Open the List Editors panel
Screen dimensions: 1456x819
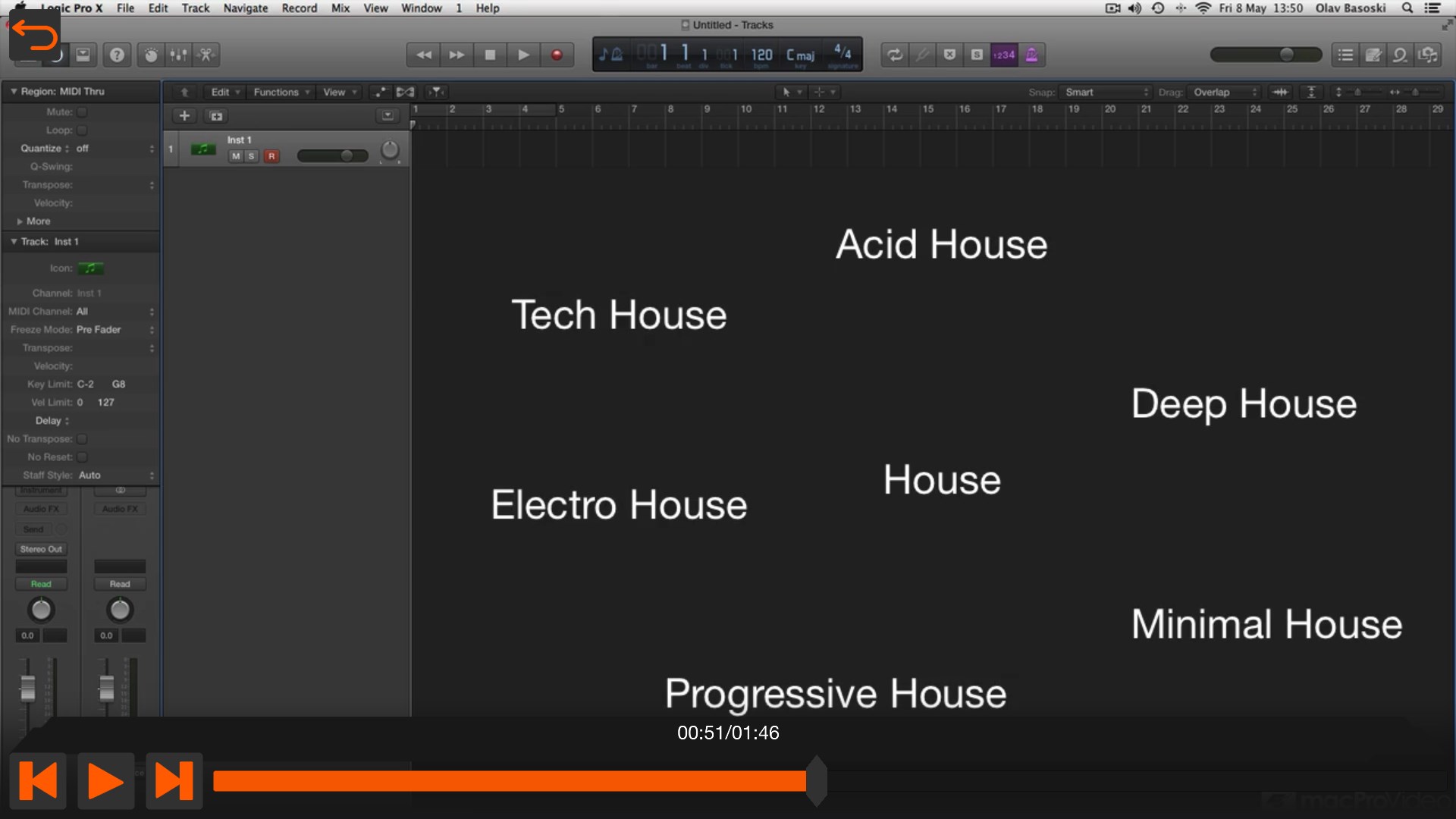(x=1345, y=55)
